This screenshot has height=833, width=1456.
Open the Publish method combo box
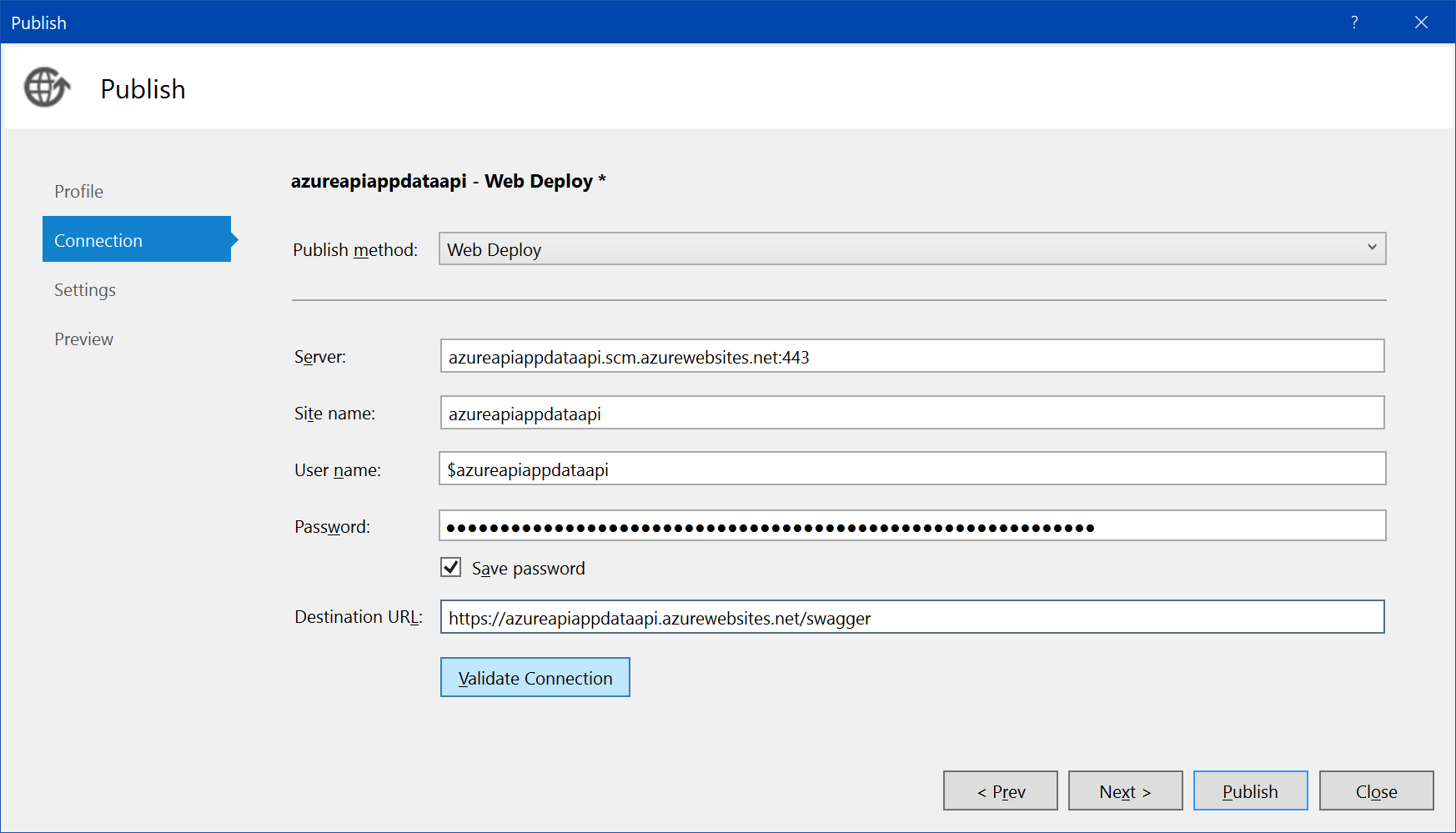[x=911, y=249]
